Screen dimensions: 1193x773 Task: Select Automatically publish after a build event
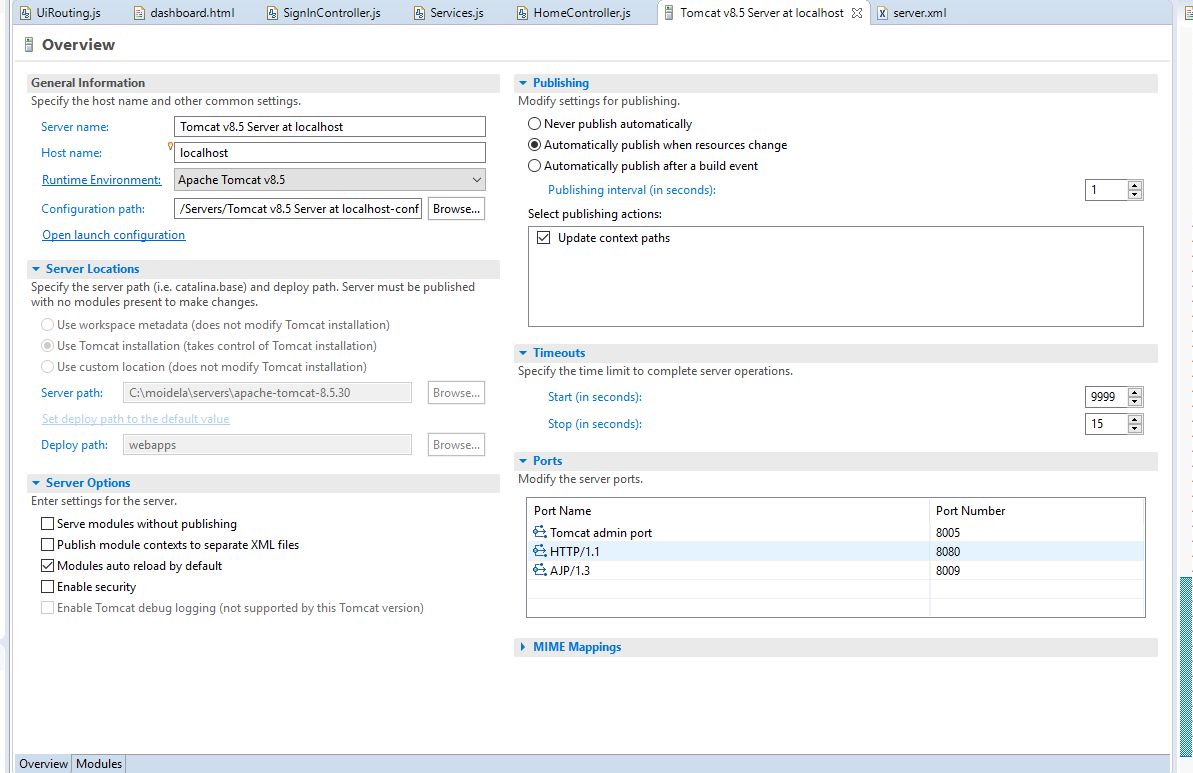(534, 166)
